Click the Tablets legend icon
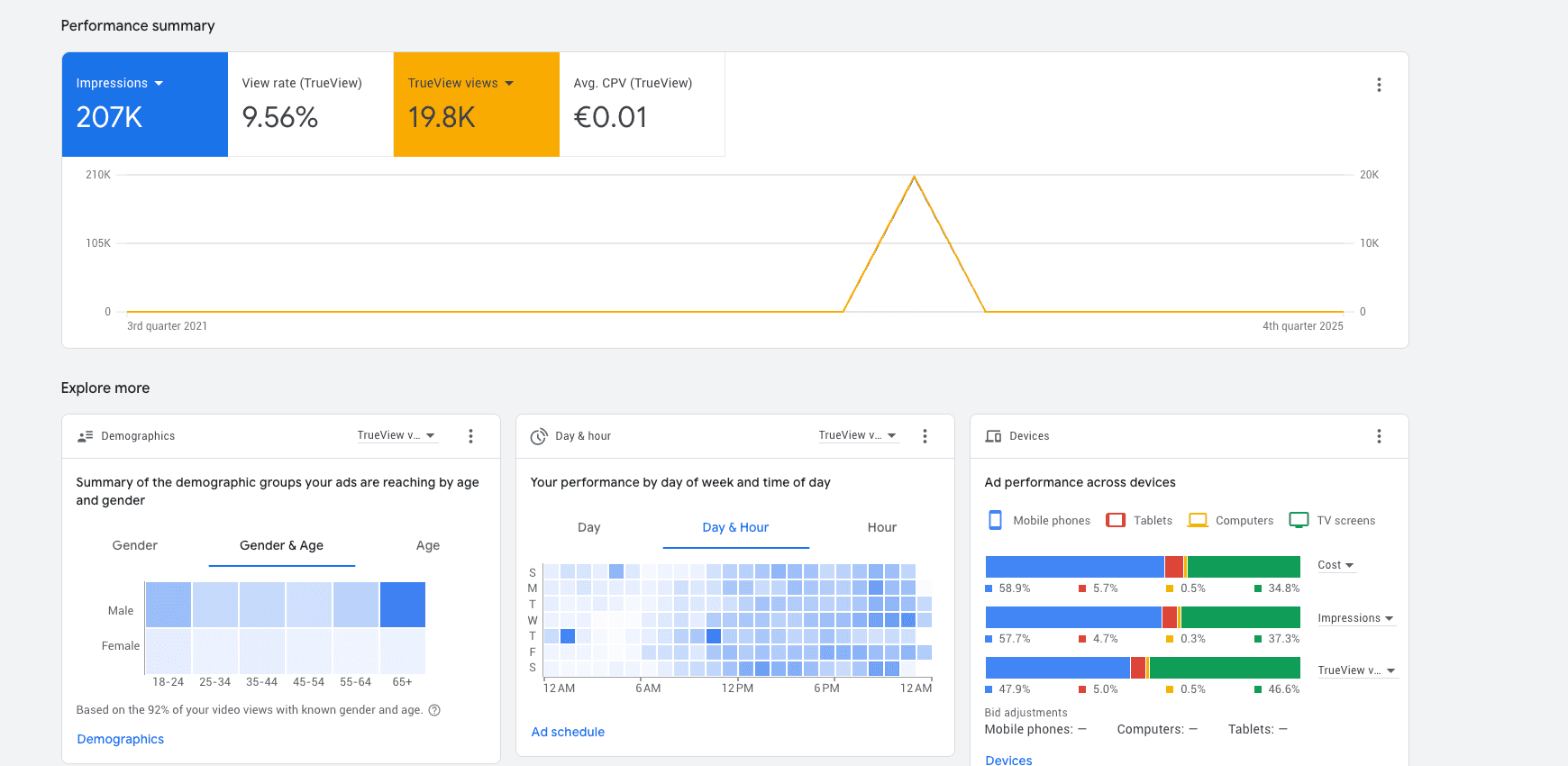This screenshot has height=766, width=1568. (x=1116, y=520)
